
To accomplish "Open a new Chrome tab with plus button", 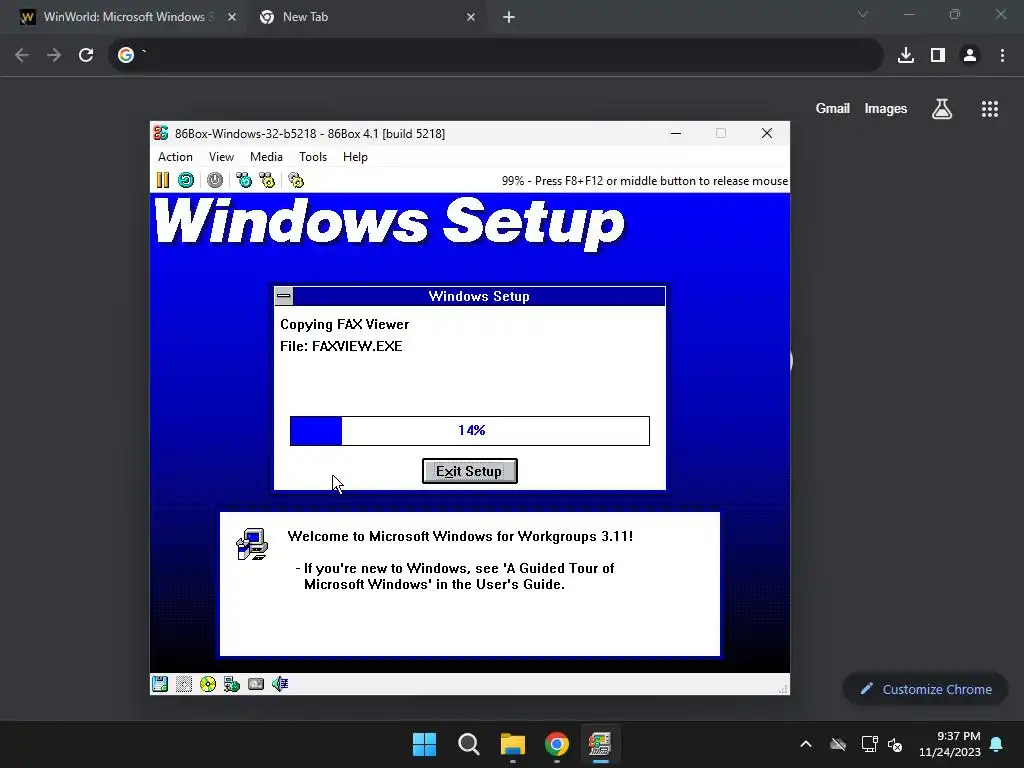I will (509, 17).
